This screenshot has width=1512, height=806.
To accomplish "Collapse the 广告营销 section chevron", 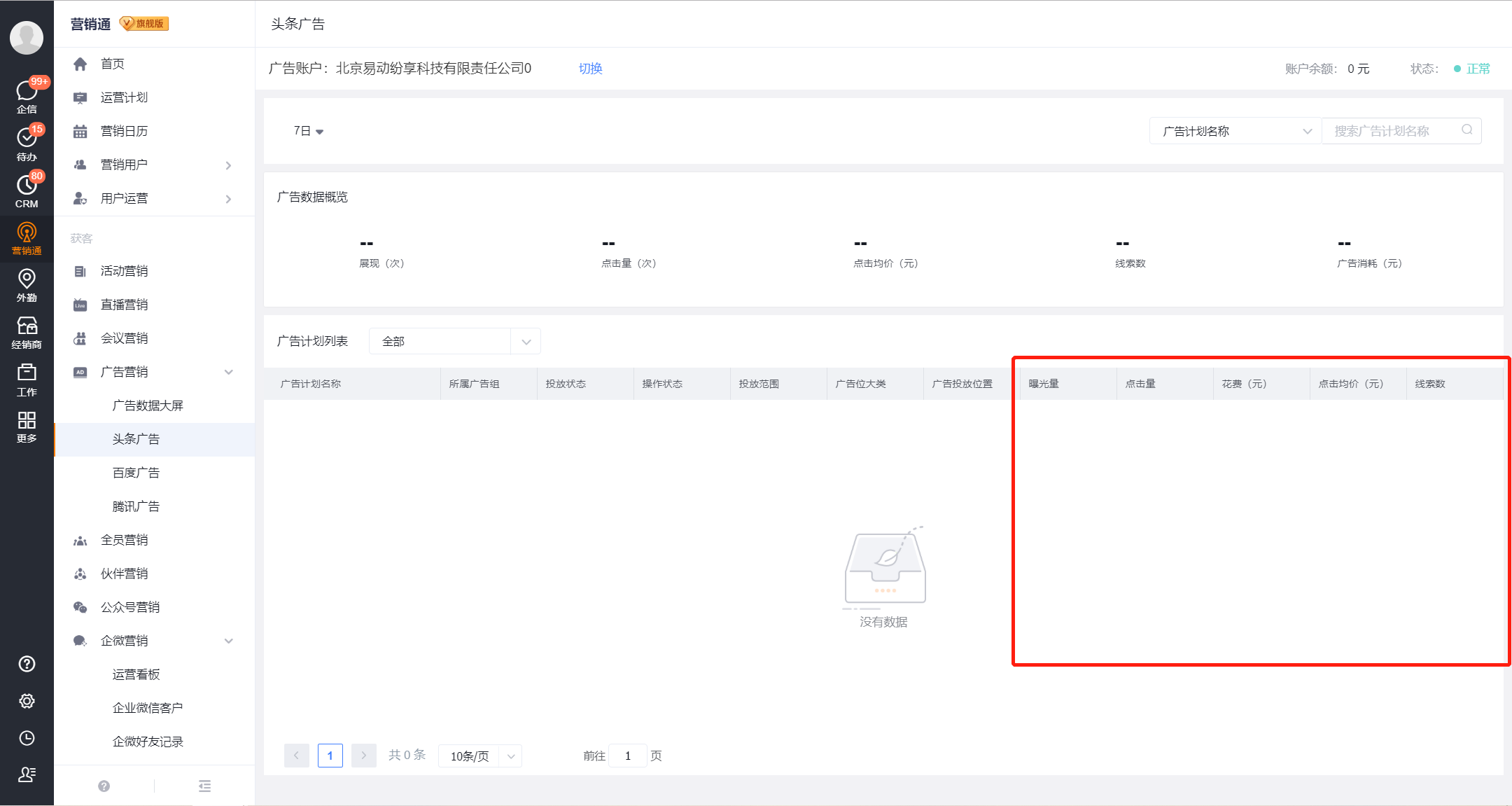I will [228, 372].
